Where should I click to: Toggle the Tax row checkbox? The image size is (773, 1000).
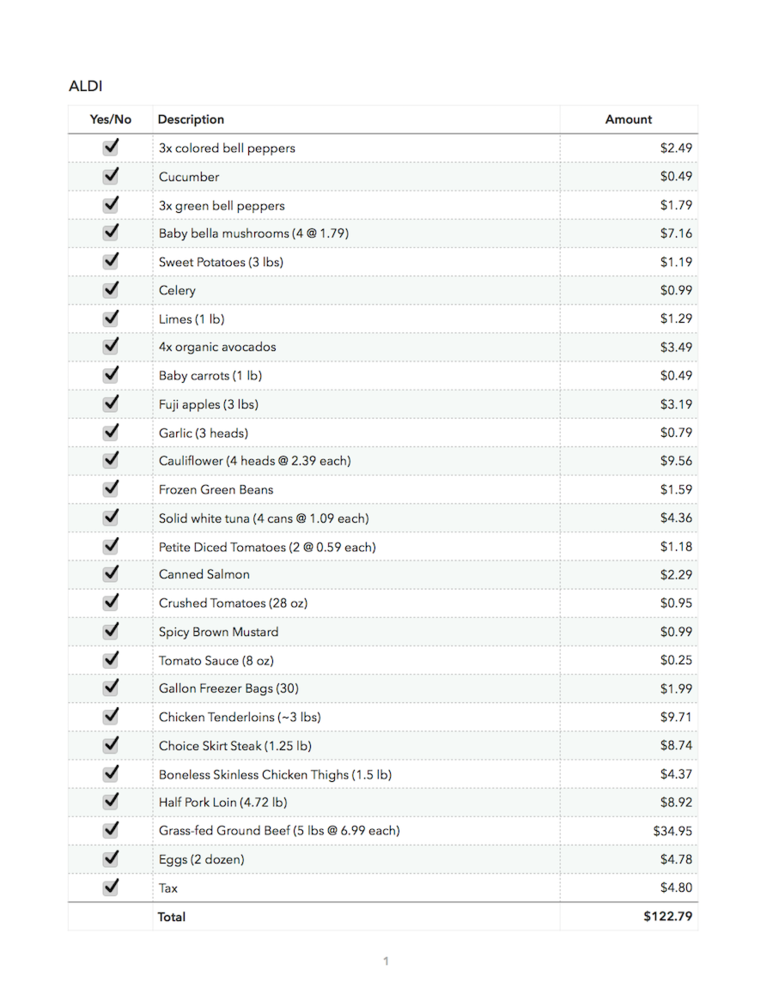tap(111, 886)
